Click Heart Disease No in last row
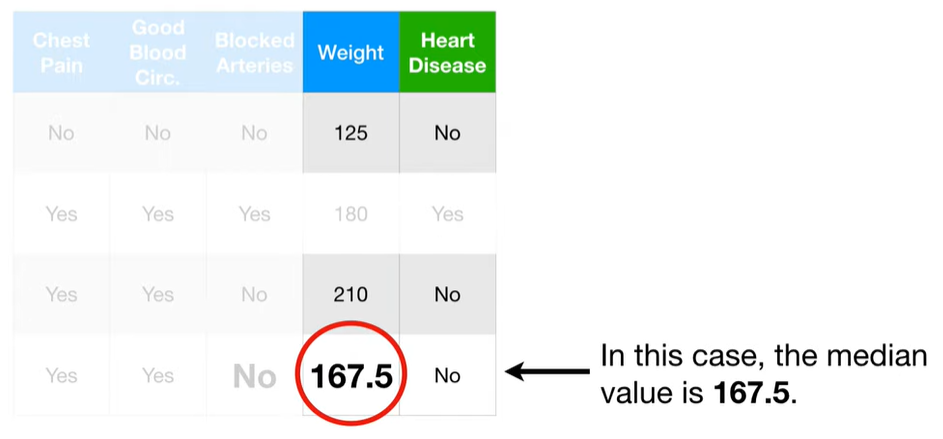The width and height of the screenshot is (943, 439). click(447, 376)
